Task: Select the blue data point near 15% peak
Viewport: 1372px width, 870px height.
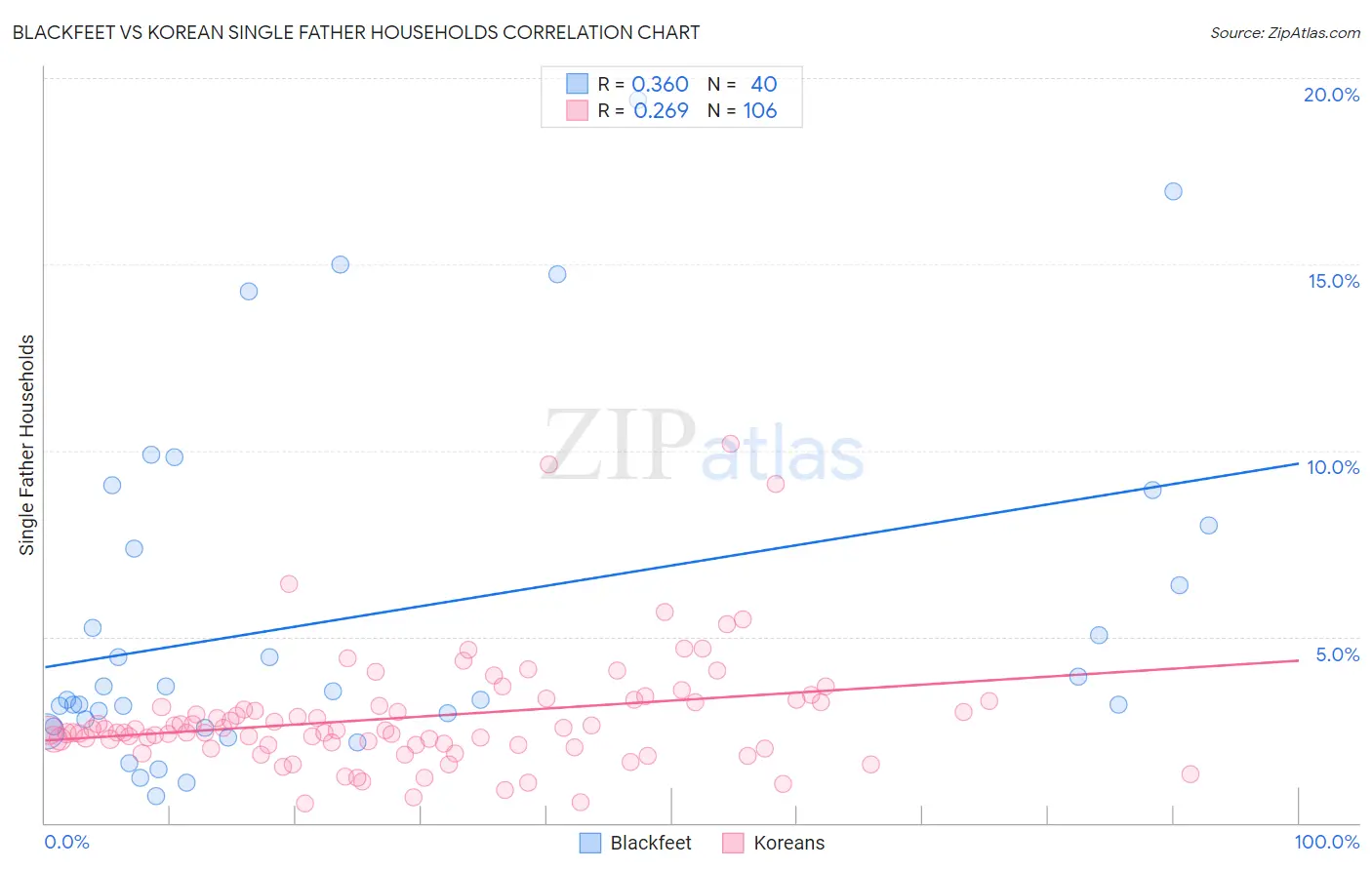Action: [341, 264]
